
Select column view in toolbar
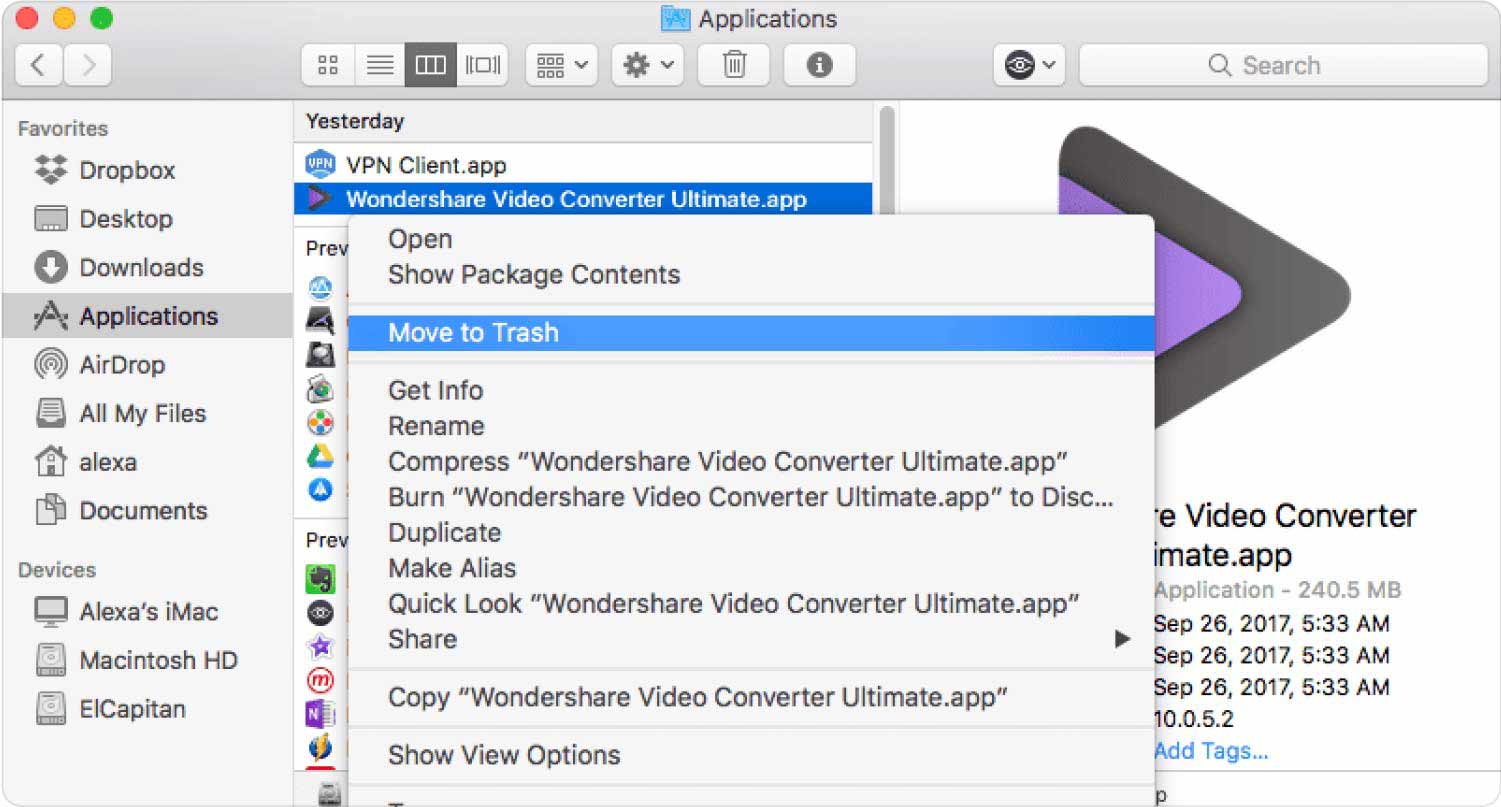431,66
